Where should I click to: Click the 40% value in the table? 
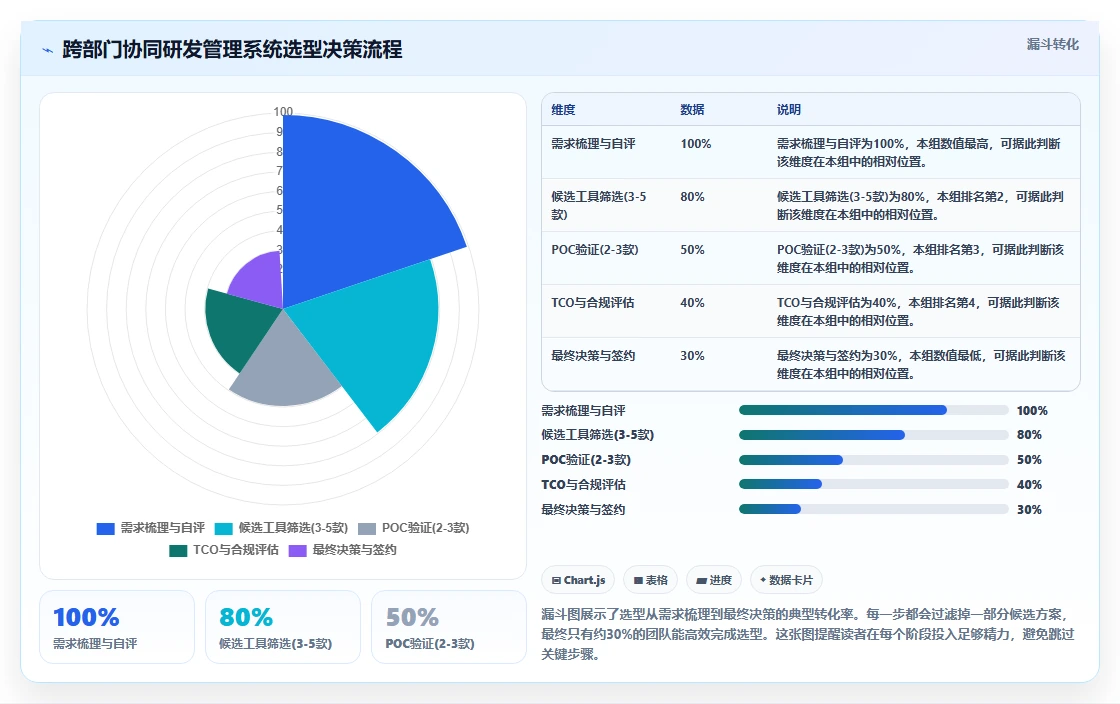pyautogui.click(x=692, y=303)
